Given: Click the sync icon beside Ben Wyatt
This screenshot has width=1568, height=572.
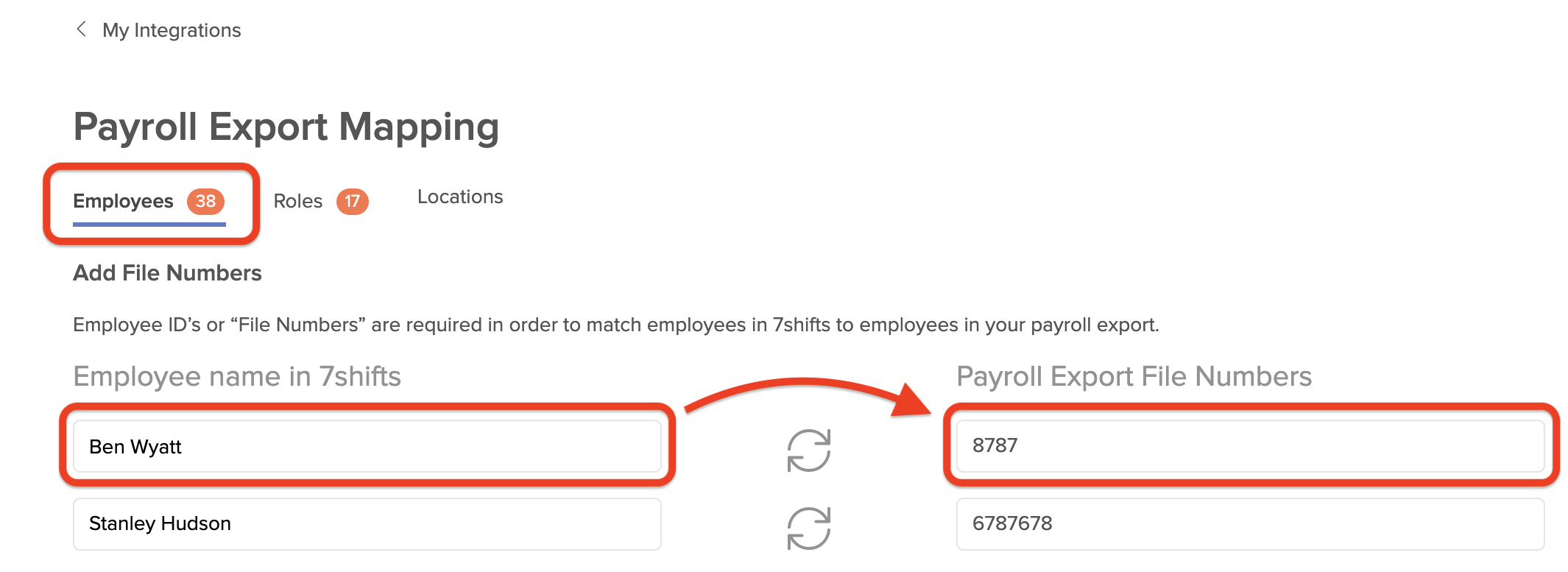Looking at the screenshot, I should coord(808,450).
